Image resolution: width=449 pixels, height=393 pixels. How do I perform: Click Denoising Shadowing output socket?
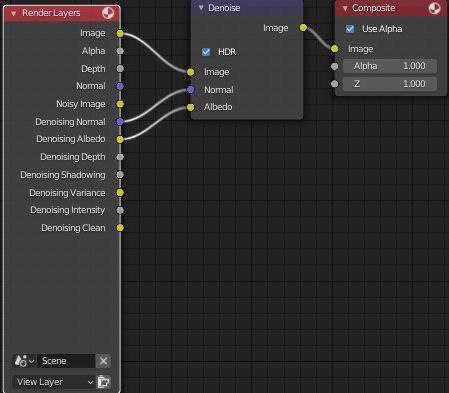[x=120, y=175]
